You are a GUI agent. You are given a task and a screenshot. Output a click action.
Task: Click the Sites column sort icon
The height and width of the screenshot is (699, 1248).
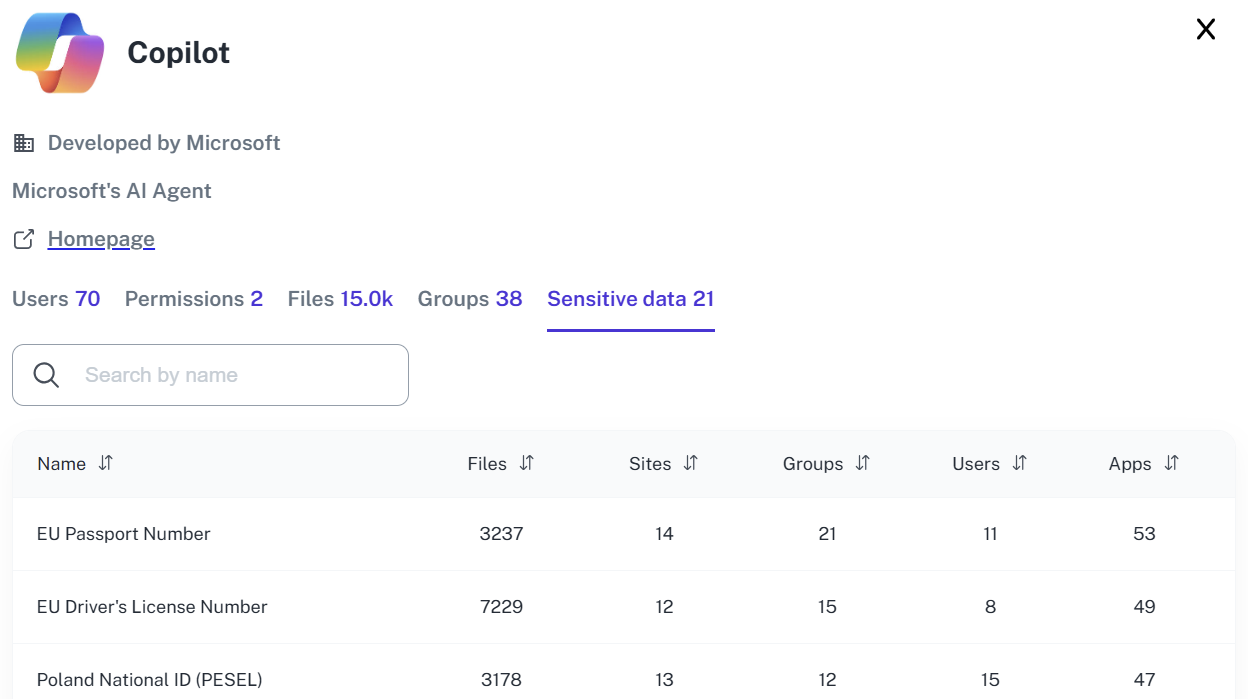[x=690, y=463]
